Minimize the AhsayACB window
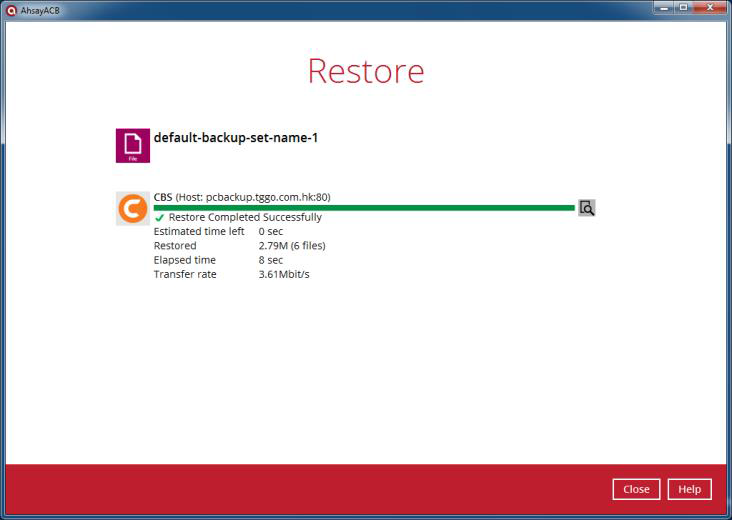Screen dimensions: 732x520 664,8
